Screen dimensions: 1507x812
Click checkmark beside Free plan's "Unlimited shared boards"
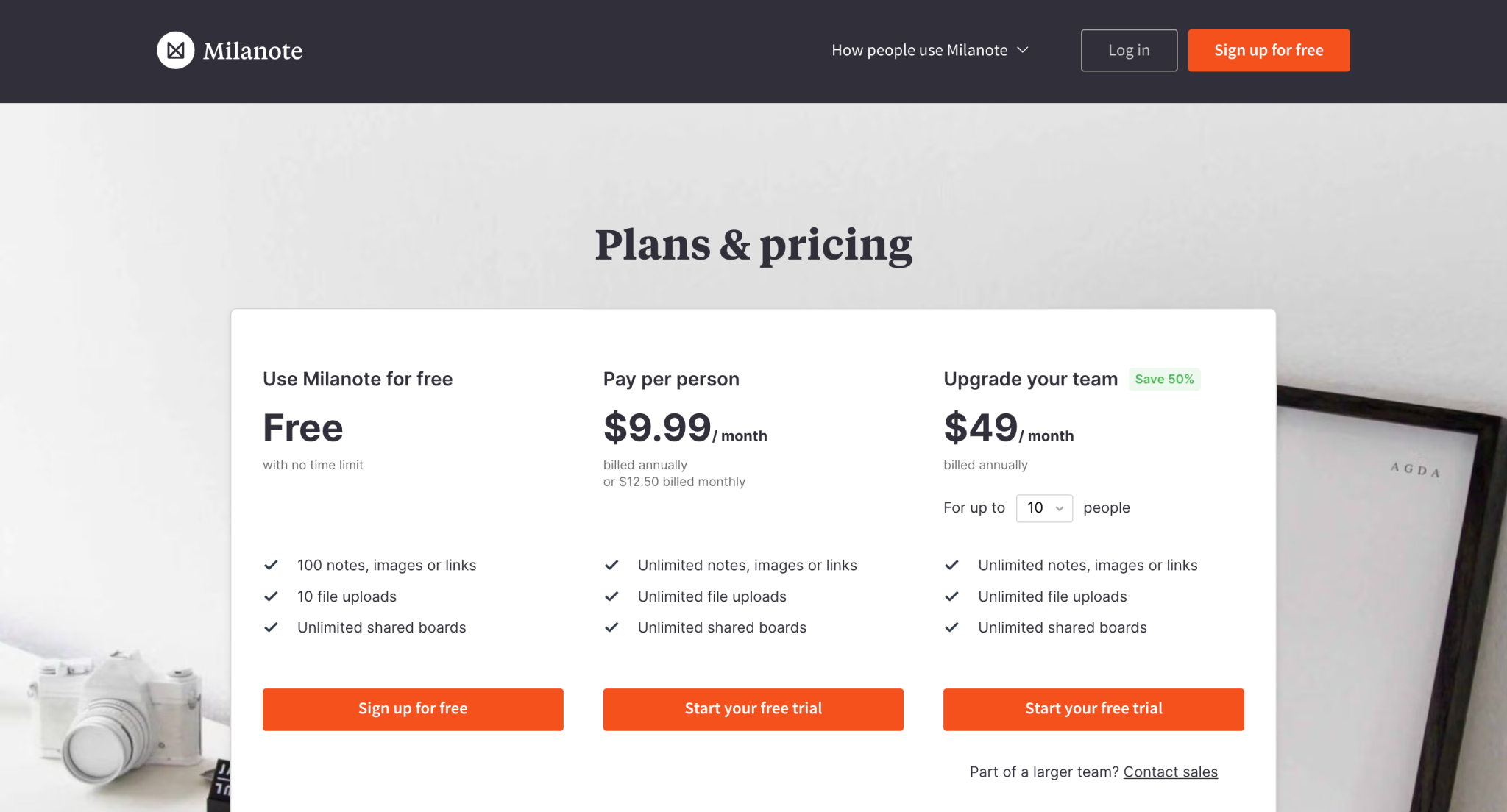click(272, 627)
